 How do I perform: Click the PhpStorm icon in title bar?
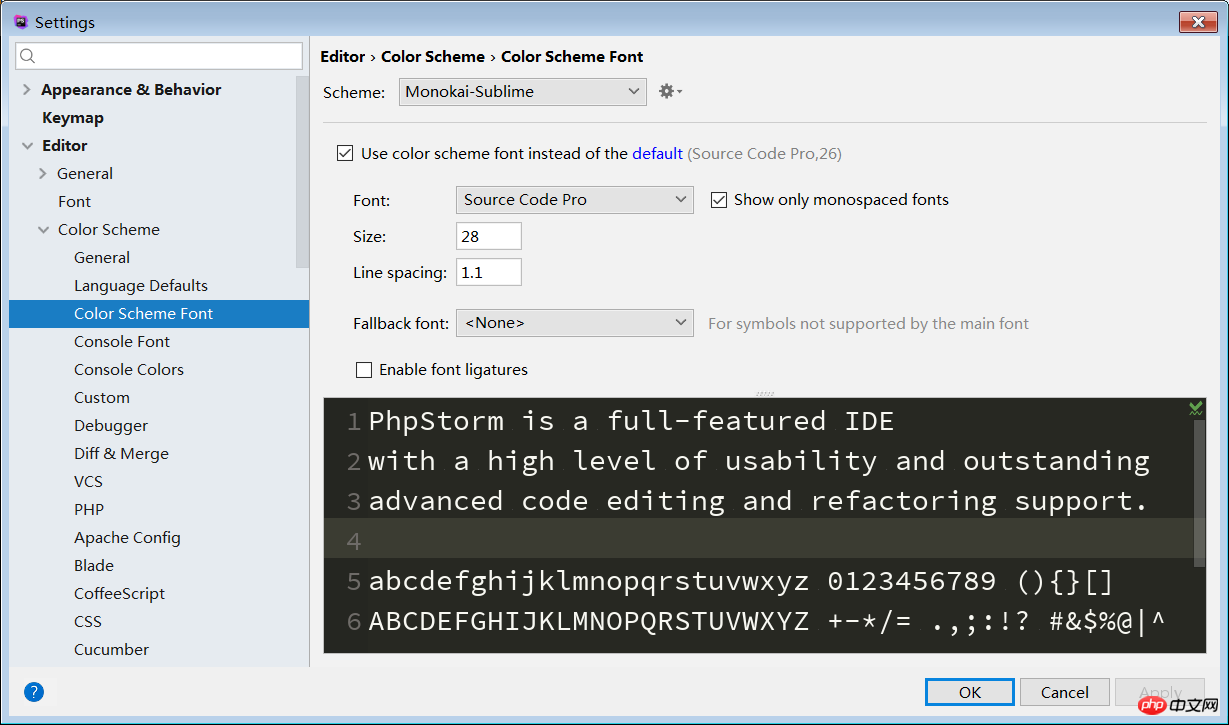pos(20,21)
